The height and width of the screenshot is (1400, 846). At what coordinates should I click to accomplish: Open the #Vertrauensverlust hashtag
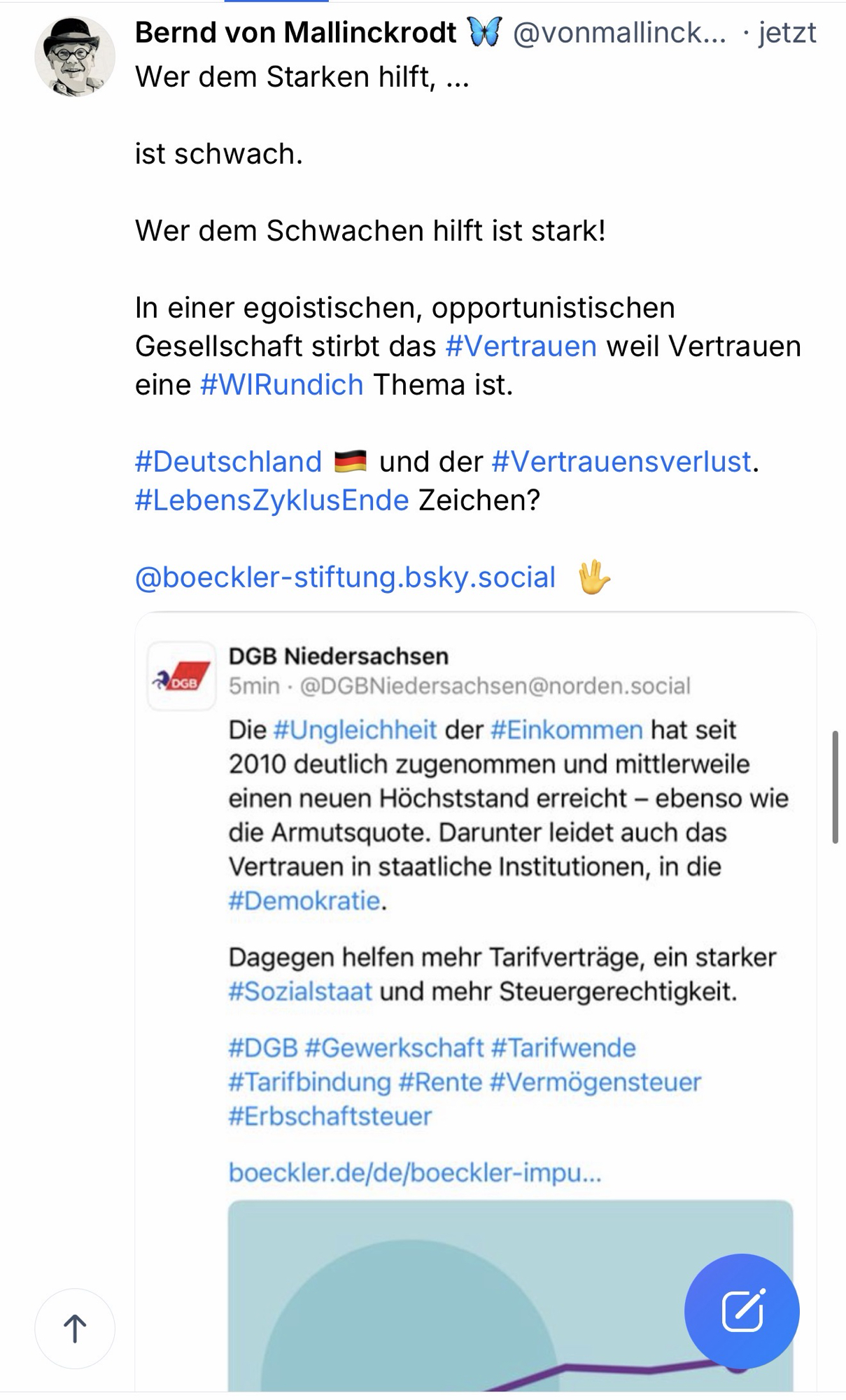click(x=621, y=461)
